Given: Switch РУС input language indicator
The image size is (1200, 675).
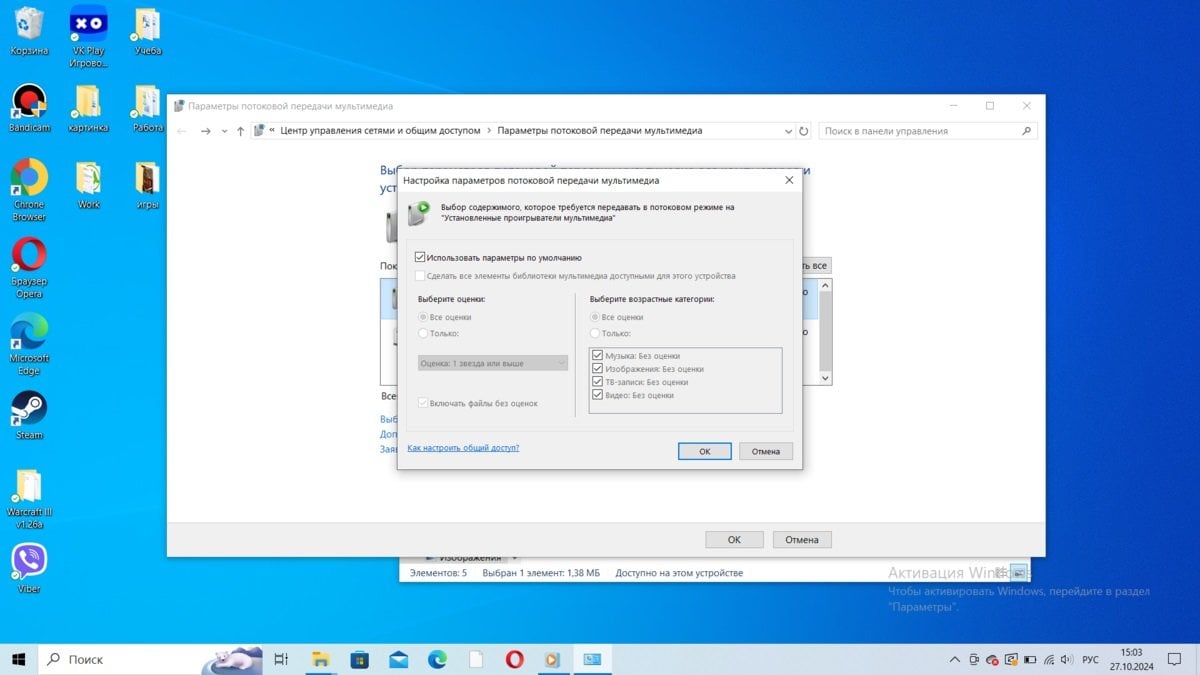Looking at the screenshot, I should [x=1091, y=660].
